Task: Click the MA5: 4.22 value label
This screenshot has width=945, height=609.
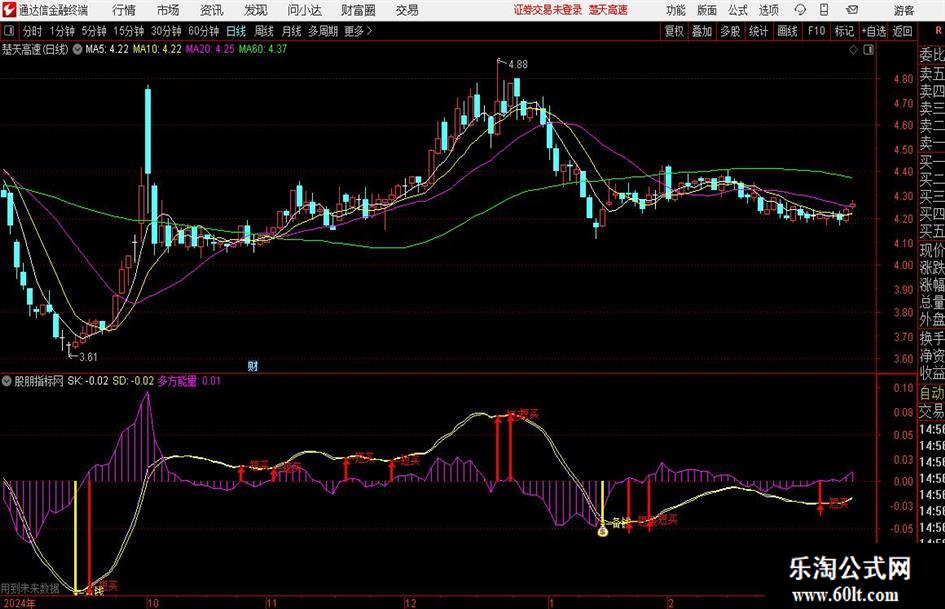Action: [107, 49]
